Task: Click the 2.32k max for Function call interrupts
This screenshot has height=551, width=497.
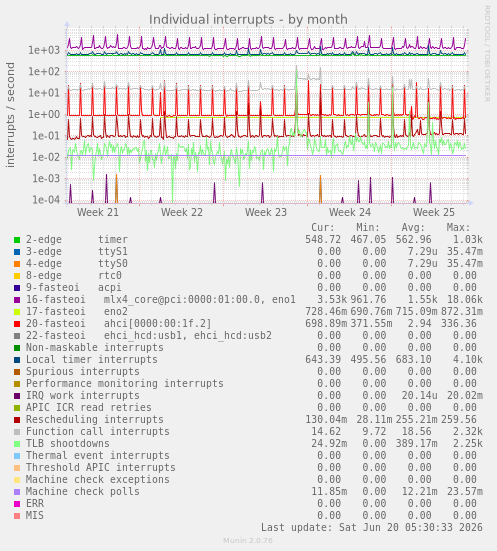Action: tap(468, 432)
